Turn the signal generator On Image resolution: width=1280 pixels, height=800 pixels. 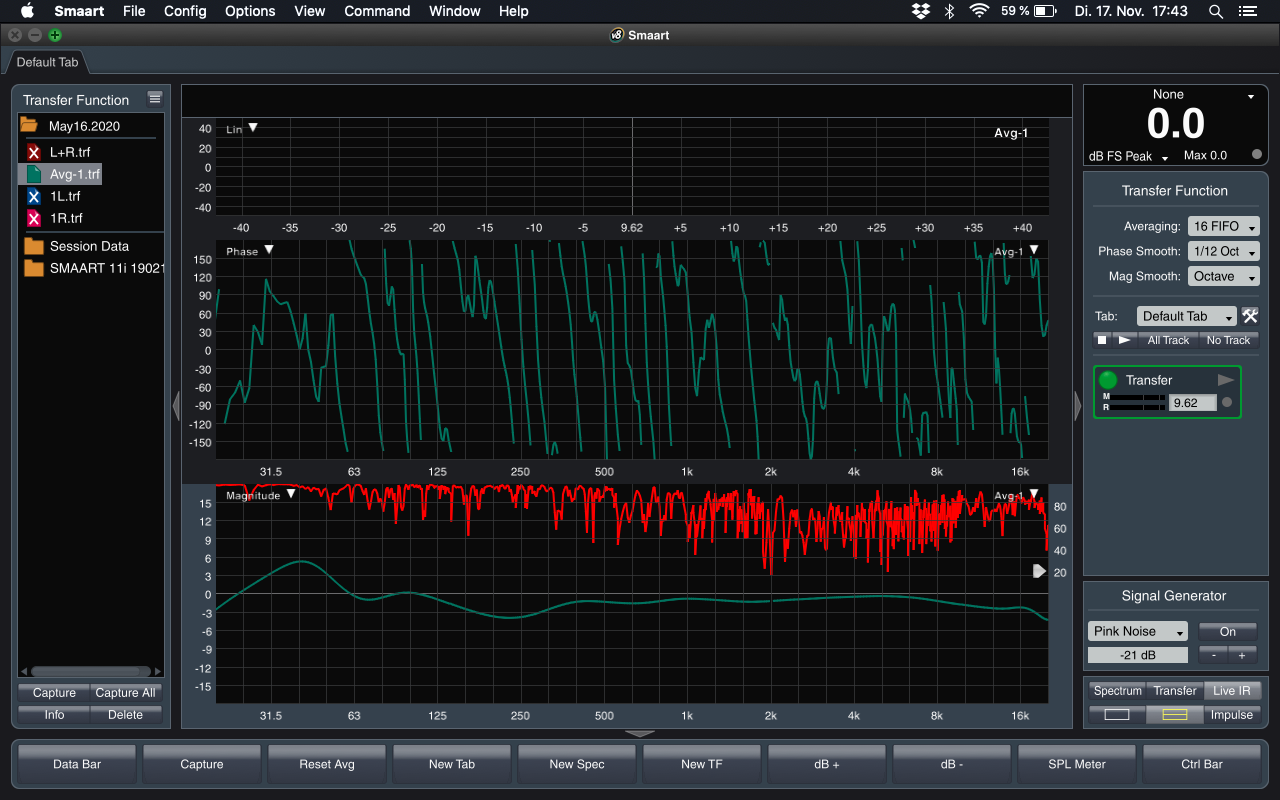(1227, 632)
